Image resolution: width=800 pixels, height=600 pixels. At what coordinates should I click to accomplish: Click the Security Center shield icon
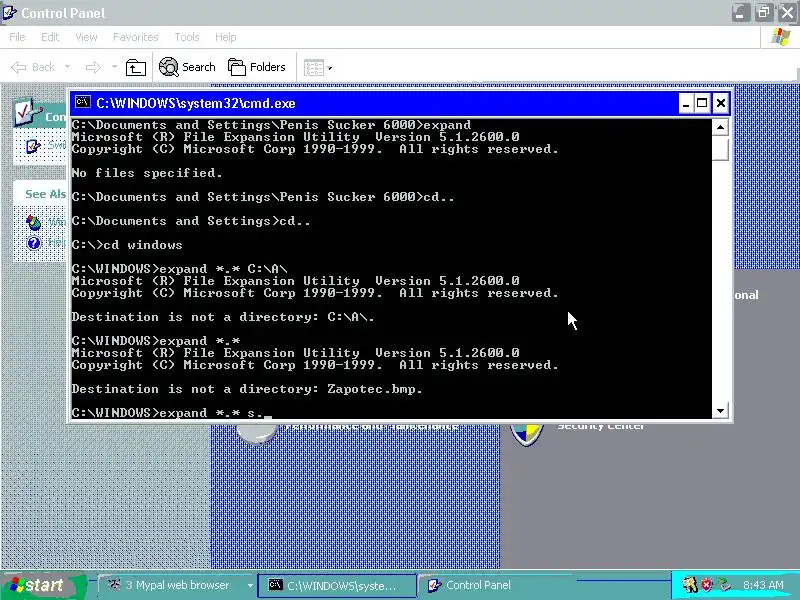point(527,434)
